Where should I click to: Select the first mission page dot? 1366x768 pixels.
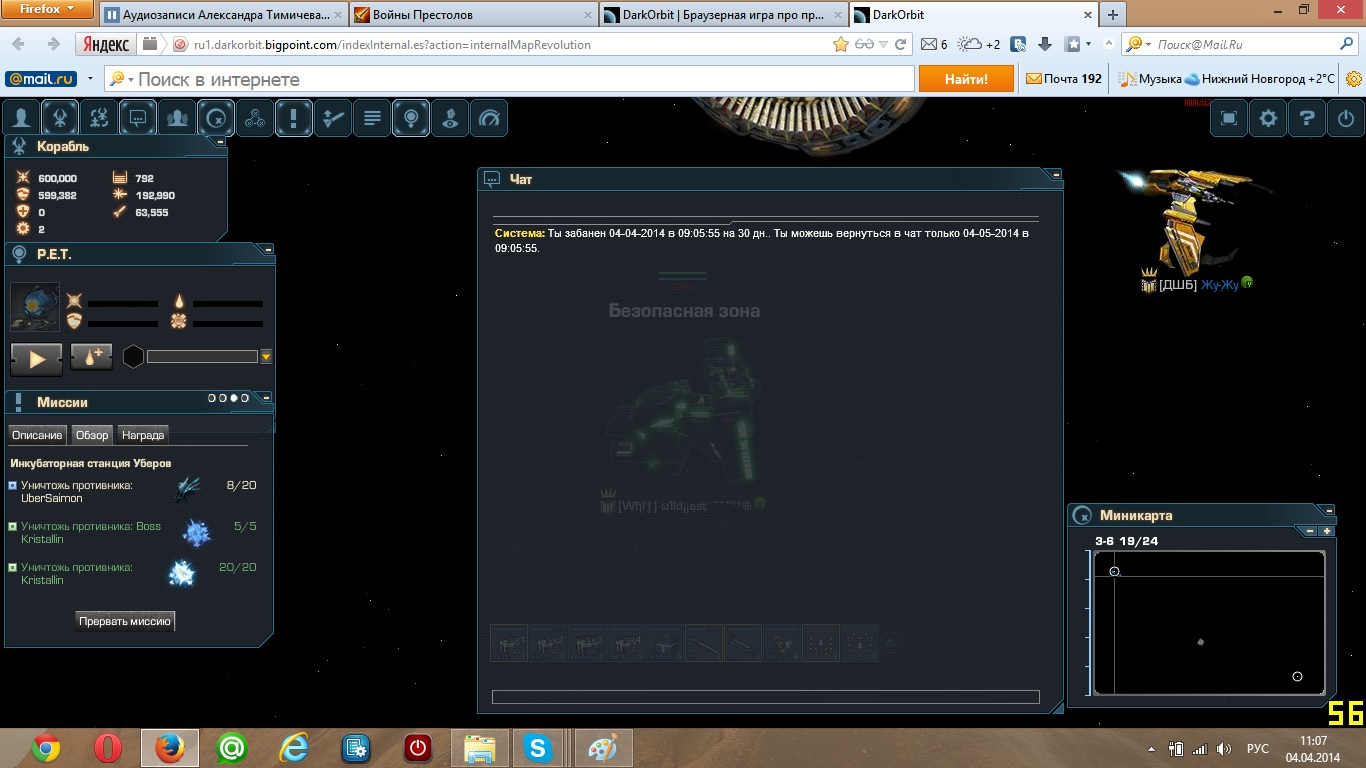[x=212, y=398]
